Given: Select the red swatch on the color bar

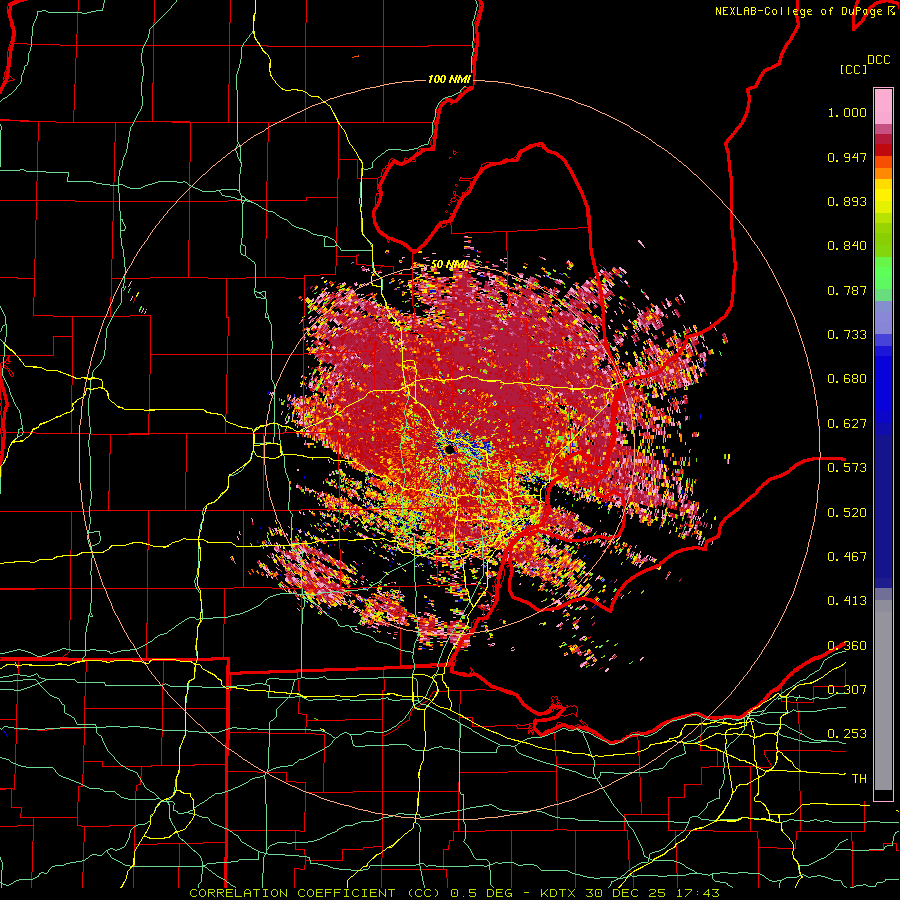Looking at the screenshot, I should [883, 150].
